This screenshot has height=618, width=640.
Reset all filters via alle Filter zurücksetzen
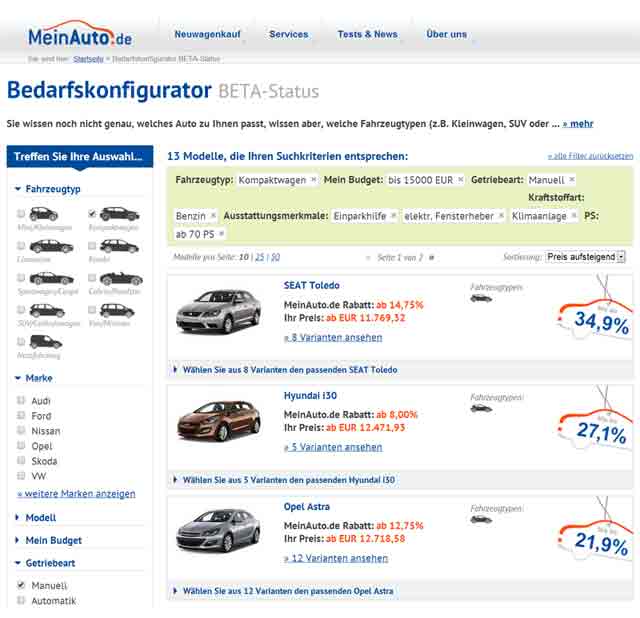point(590,156)
